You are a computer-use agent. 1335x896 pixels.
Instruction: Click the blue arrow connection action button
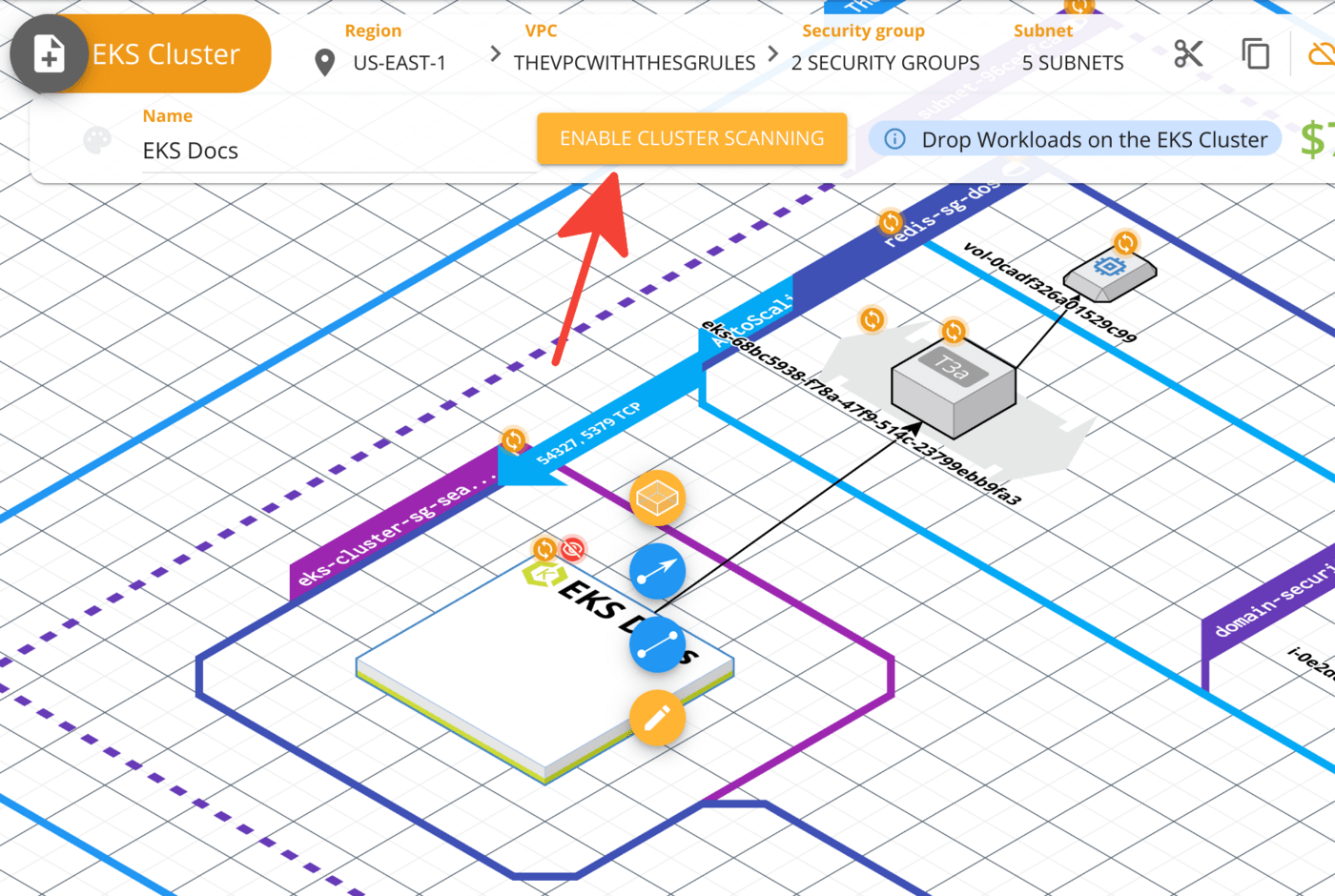[x=657, y=571]
